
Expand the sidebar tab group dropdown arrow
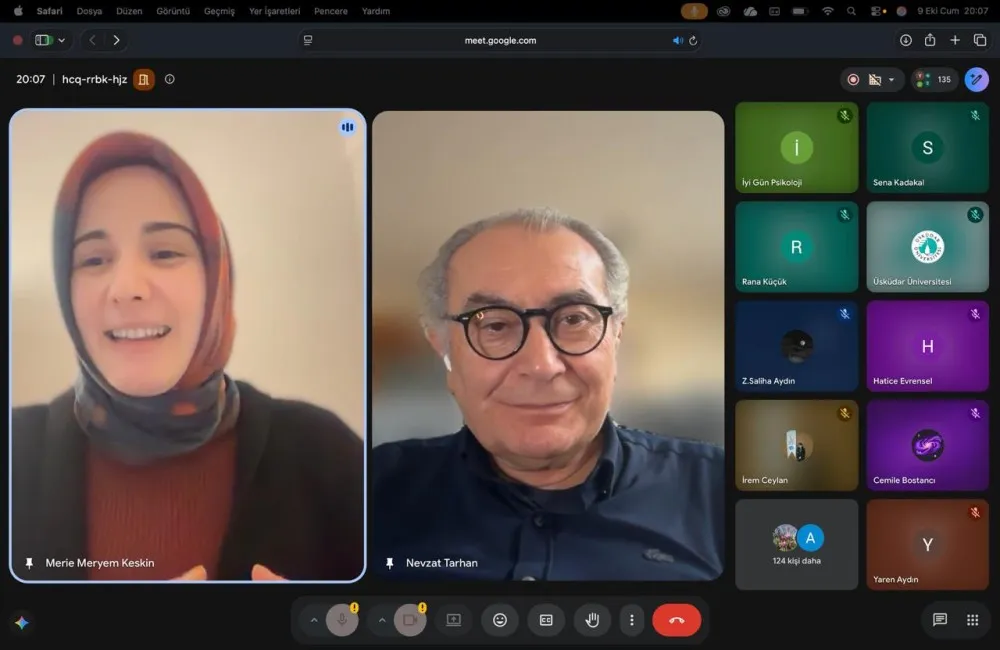point(61,40)
